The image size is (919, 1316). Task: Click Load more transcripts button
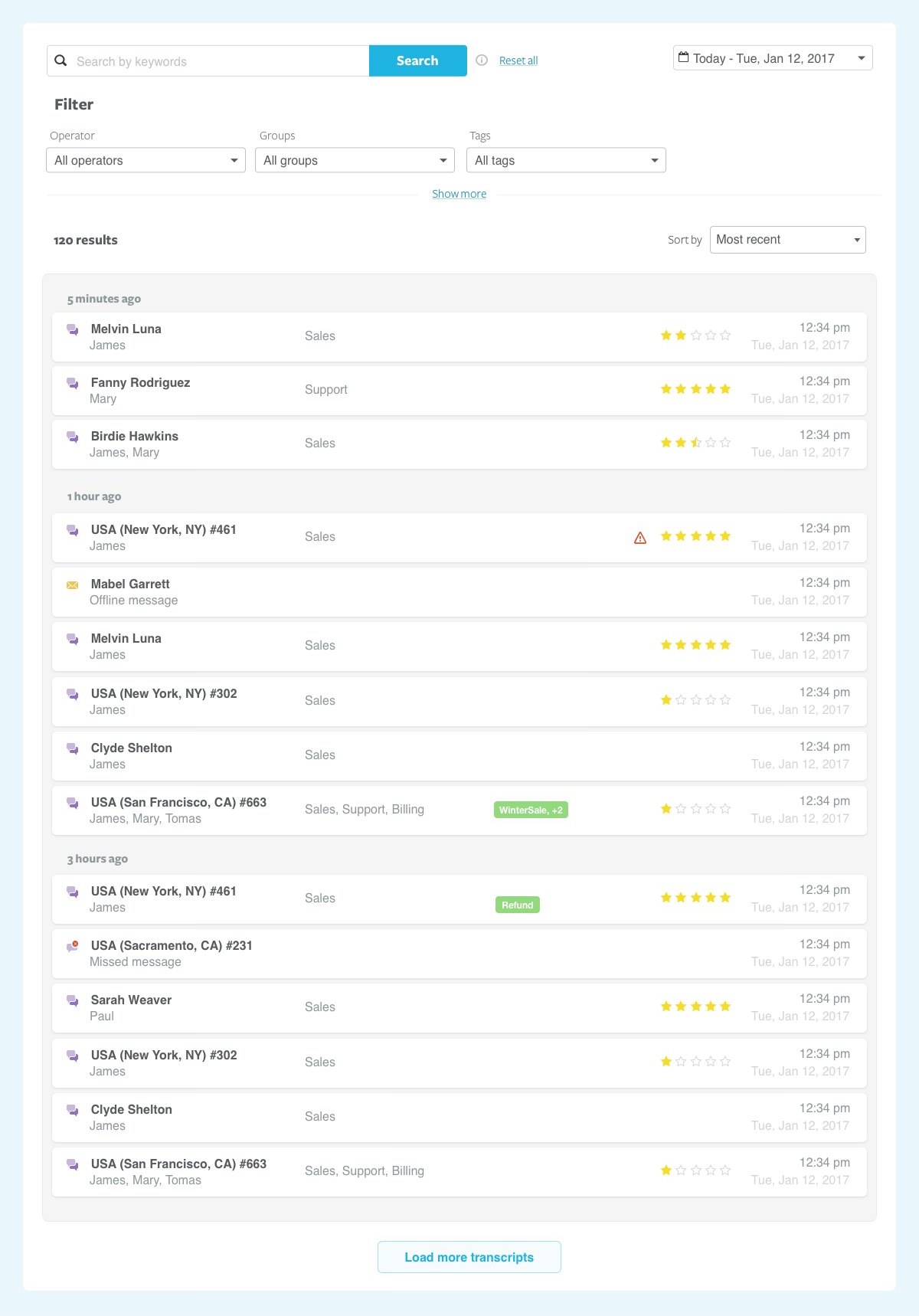(x=469, y=1257)
